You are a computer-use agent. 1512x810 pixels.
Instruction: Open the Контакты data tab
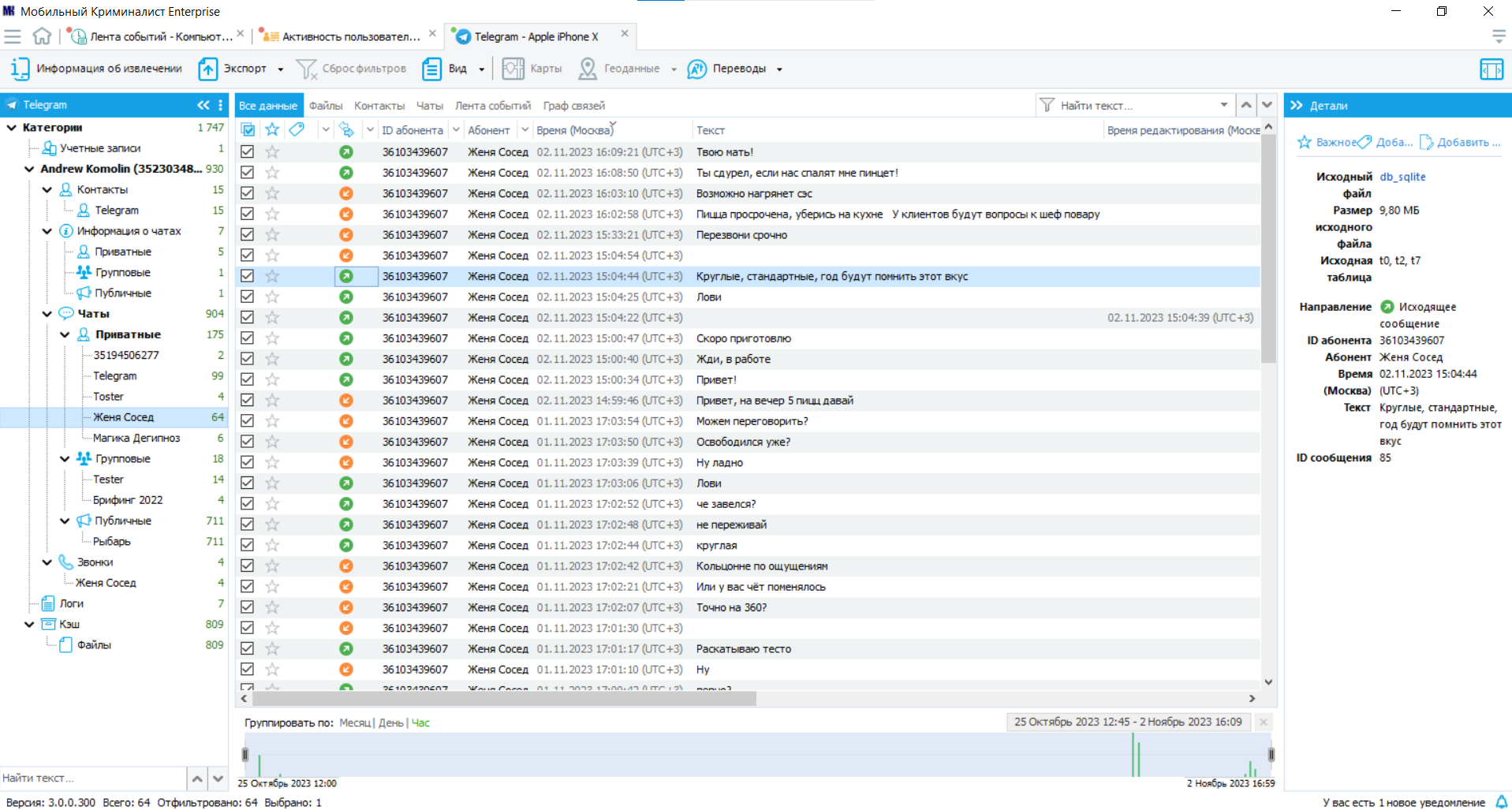coord(379,106)
